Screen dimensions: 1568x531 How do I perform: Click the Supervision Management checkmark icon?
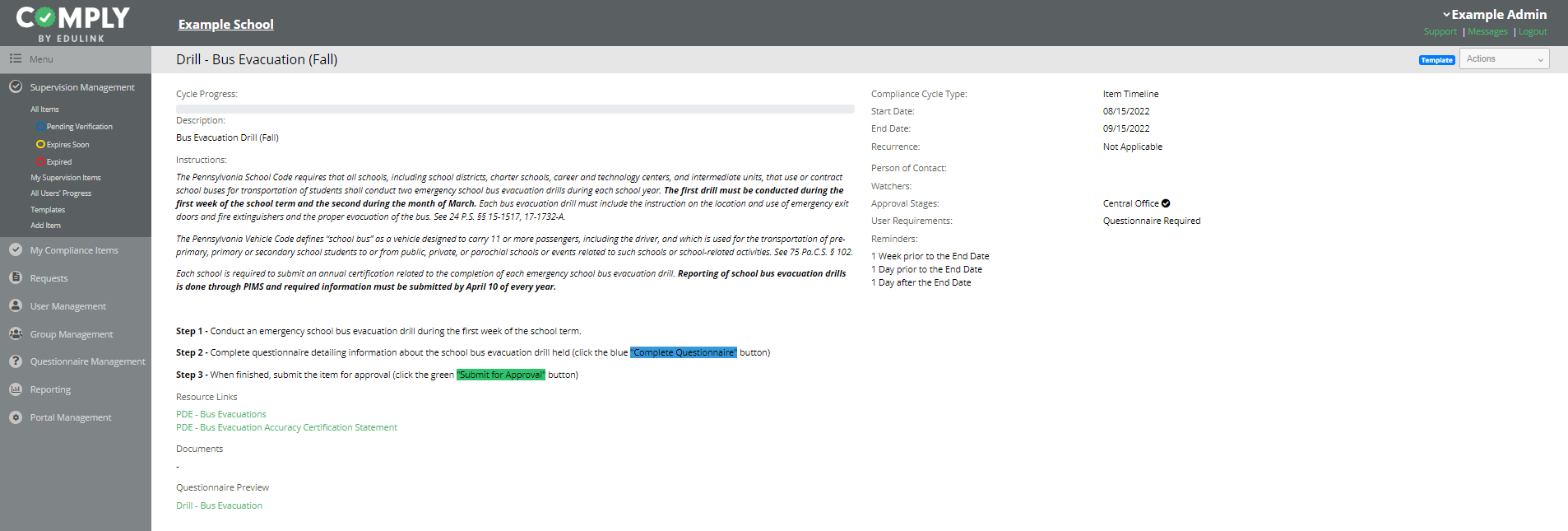(16, 86)
